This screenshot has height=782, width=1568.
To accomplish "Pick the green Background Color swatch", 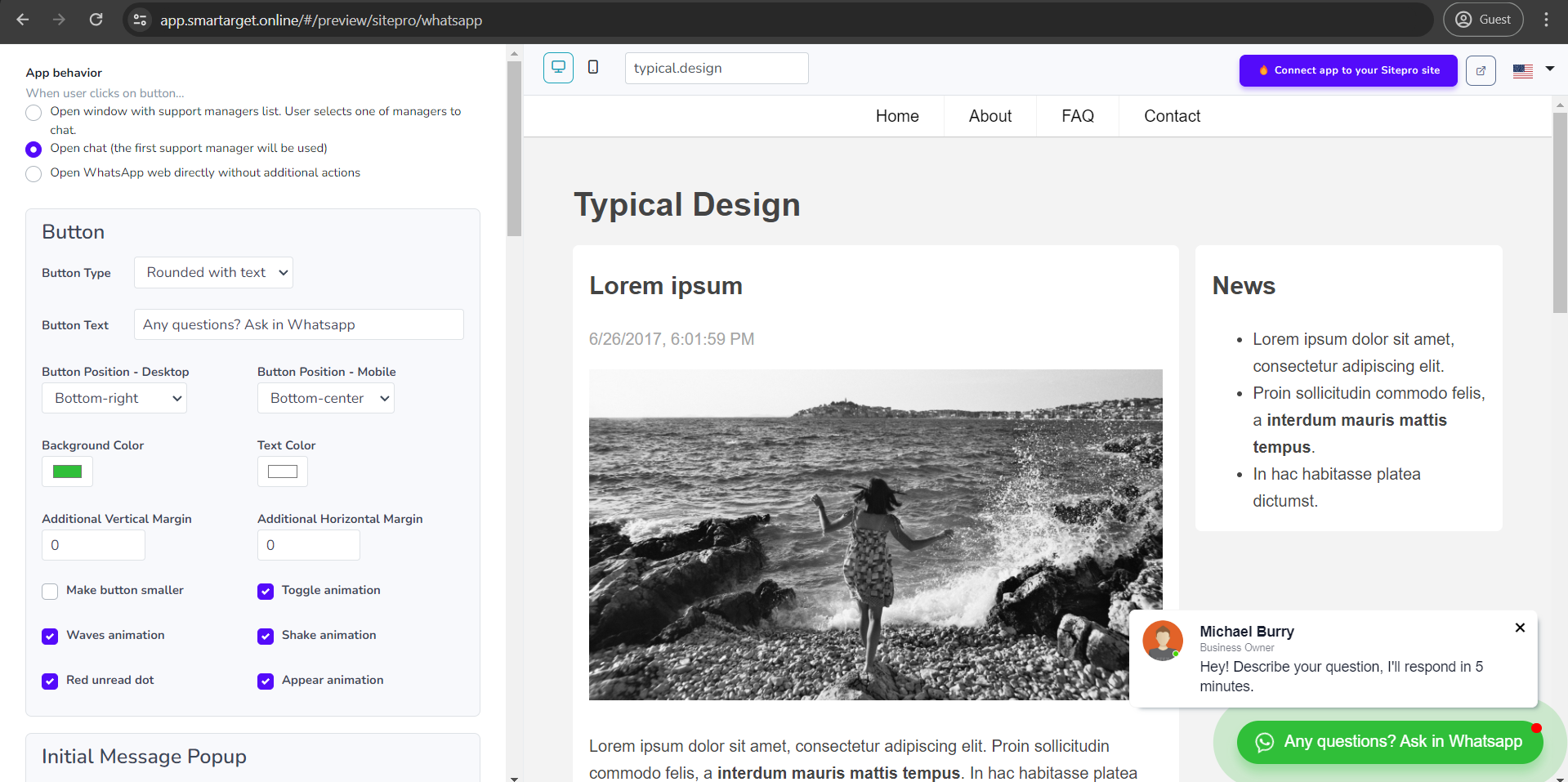I will point(67,471).
